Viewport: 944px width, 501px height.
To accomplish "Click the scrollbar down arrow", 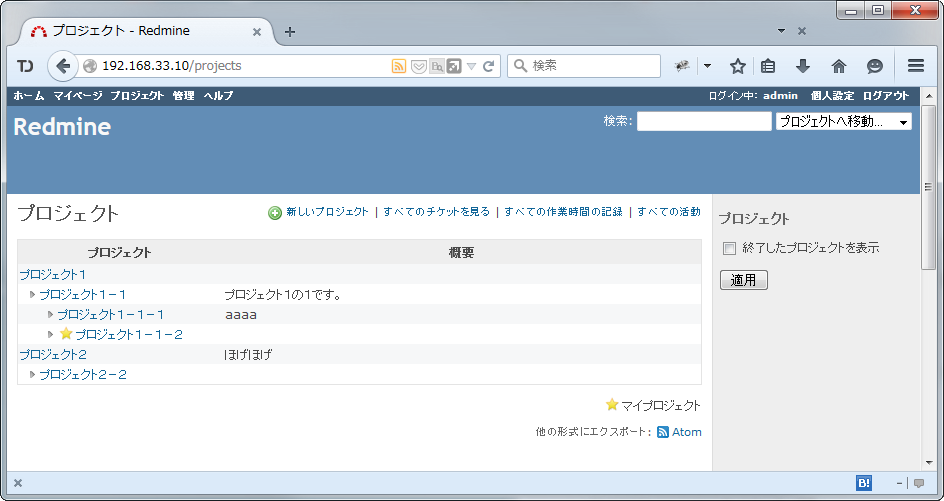I will click(928, 463).
